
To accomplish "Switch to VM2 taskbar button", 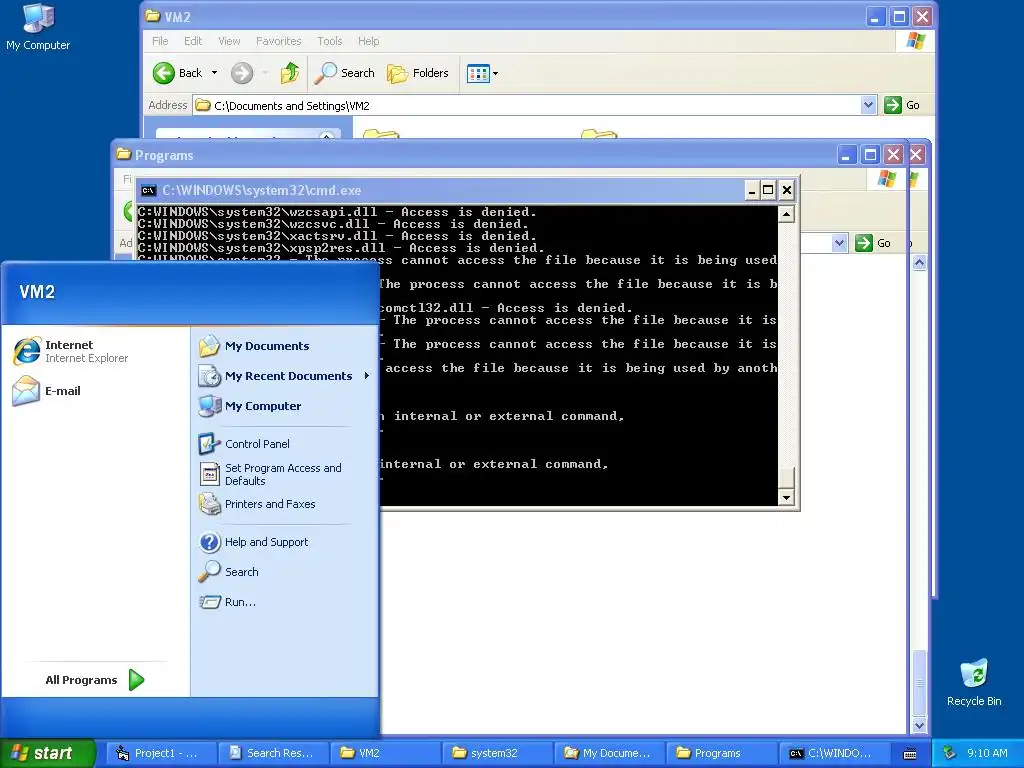I will 385,753.
